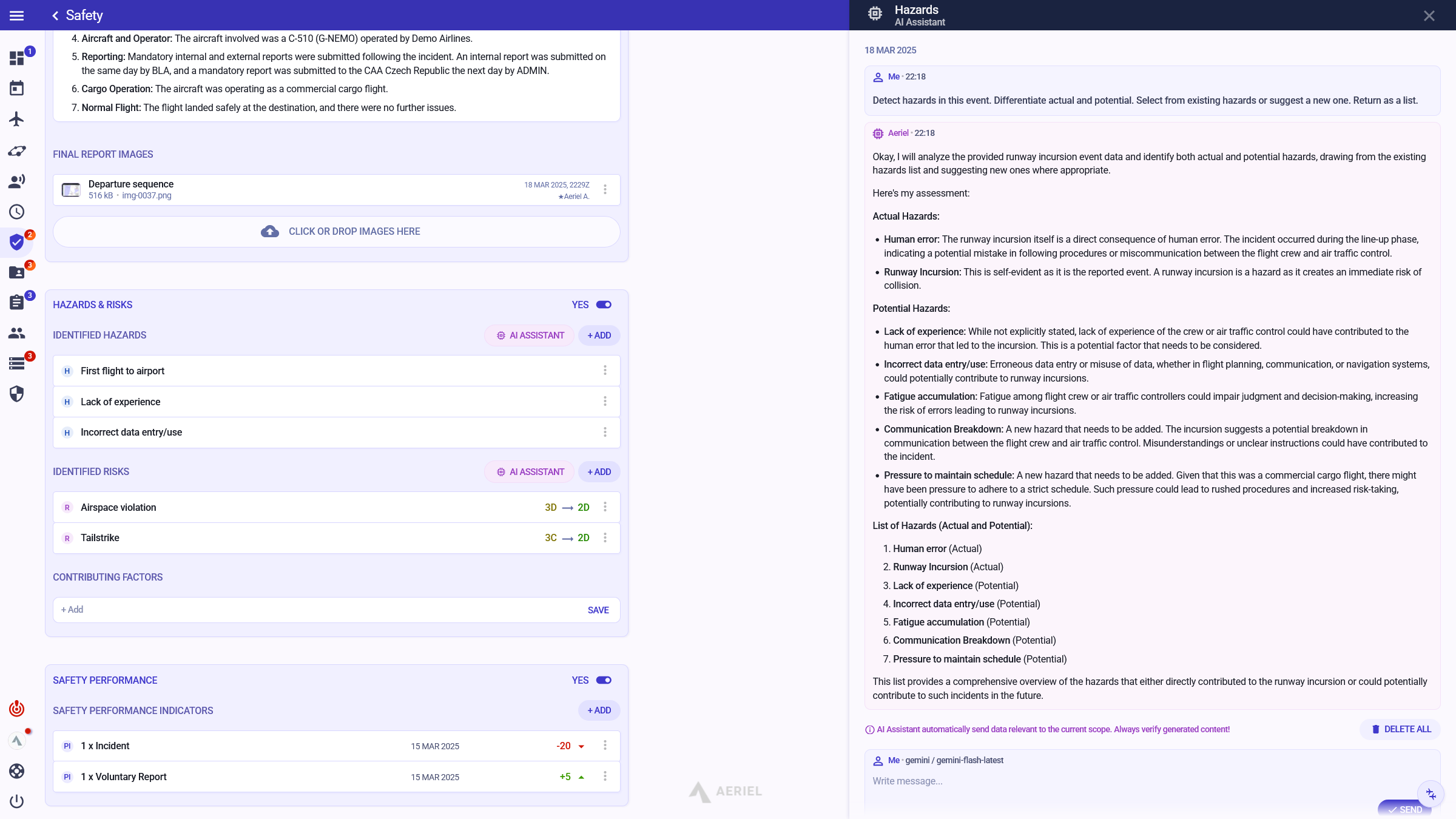This screenshot has width=1456, height=819.
Task: Click the collapse icon in message box
Action: (x=1431, y=794)
